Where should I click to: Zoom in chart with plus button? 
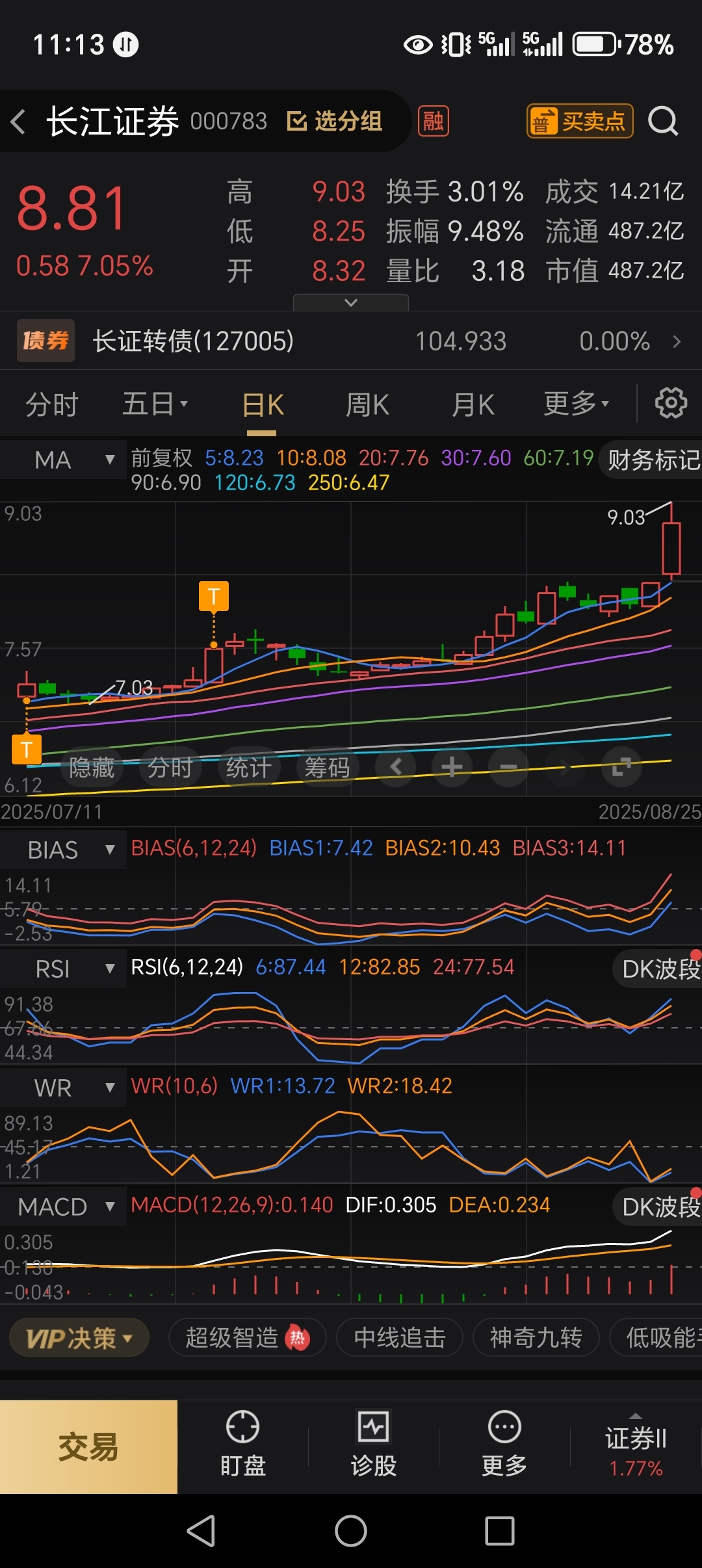click(452, 768)
